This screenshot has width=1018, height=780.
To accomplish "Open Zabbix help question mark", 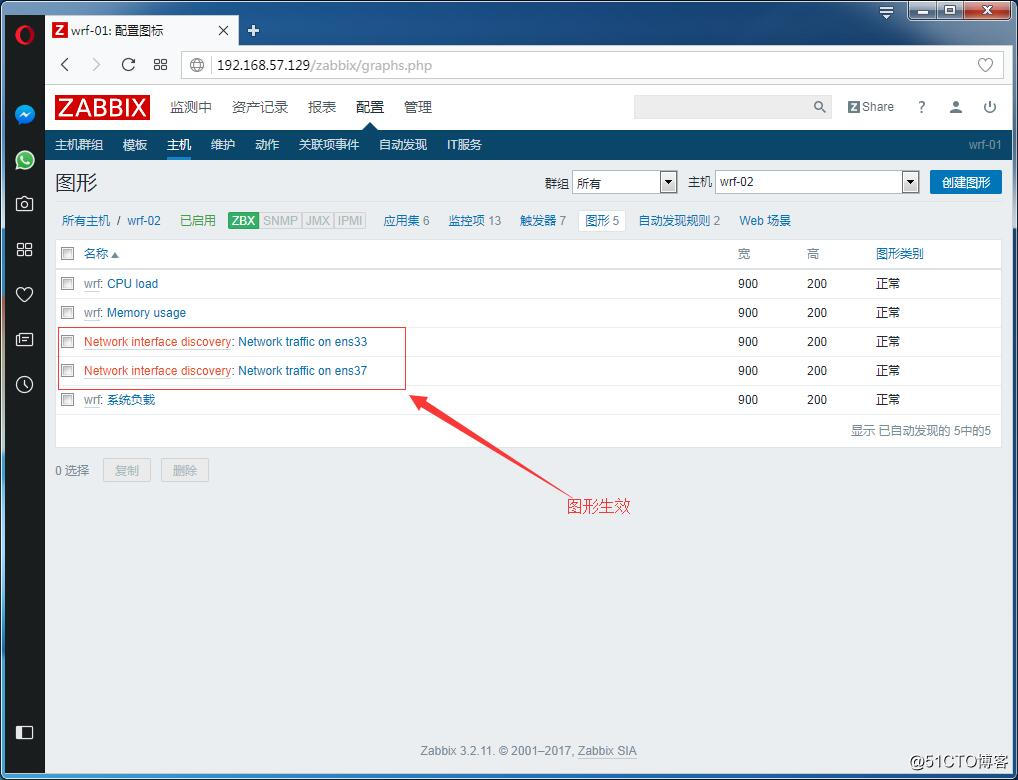I will coord(921,107).
